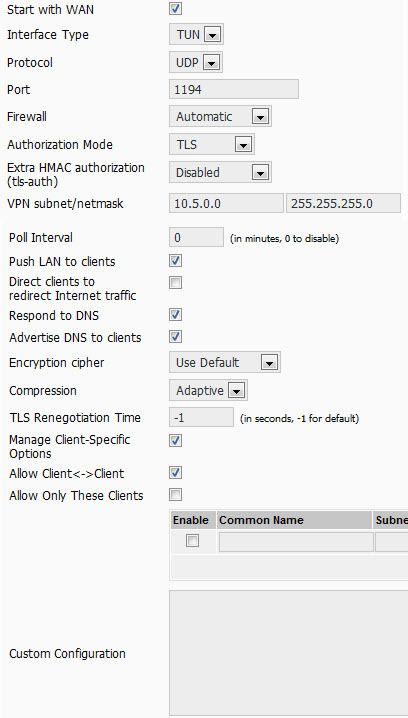The image size is (408, 718).
Task: Click the Poll Interval input field
Action: [196, 238]
